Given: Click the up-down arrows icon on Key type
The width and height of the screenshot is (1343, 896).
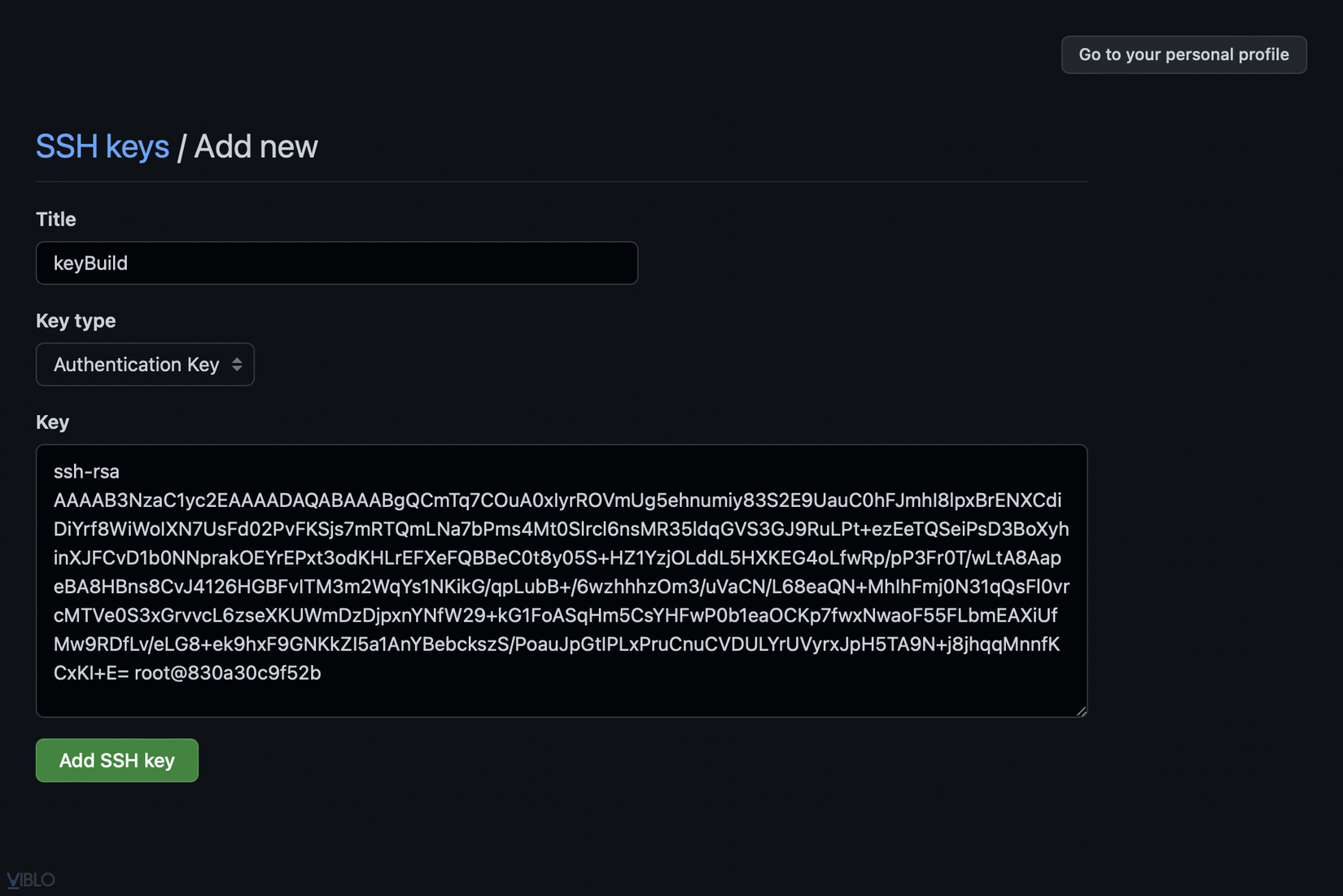Looking at the screenshot, I should 237,365.
